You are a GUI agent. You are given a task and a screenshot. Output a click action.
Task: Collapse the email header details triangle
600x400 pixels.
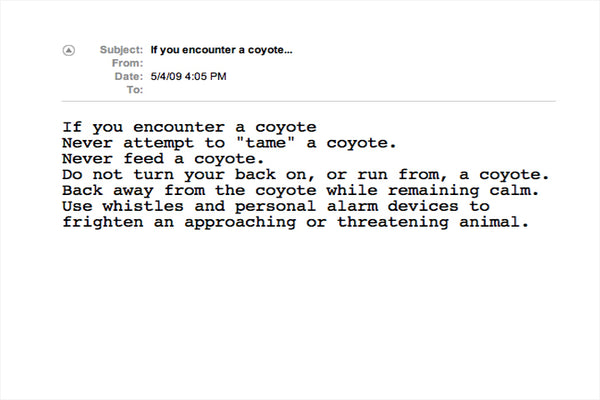[x=69, y=50]
